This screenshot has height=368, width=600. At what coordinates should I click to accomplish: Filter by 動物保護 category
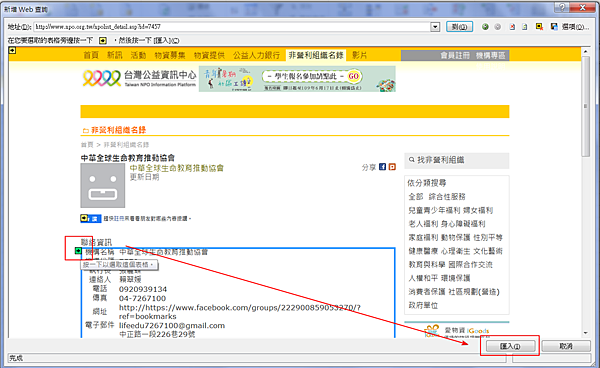click(x=455, y=238)
